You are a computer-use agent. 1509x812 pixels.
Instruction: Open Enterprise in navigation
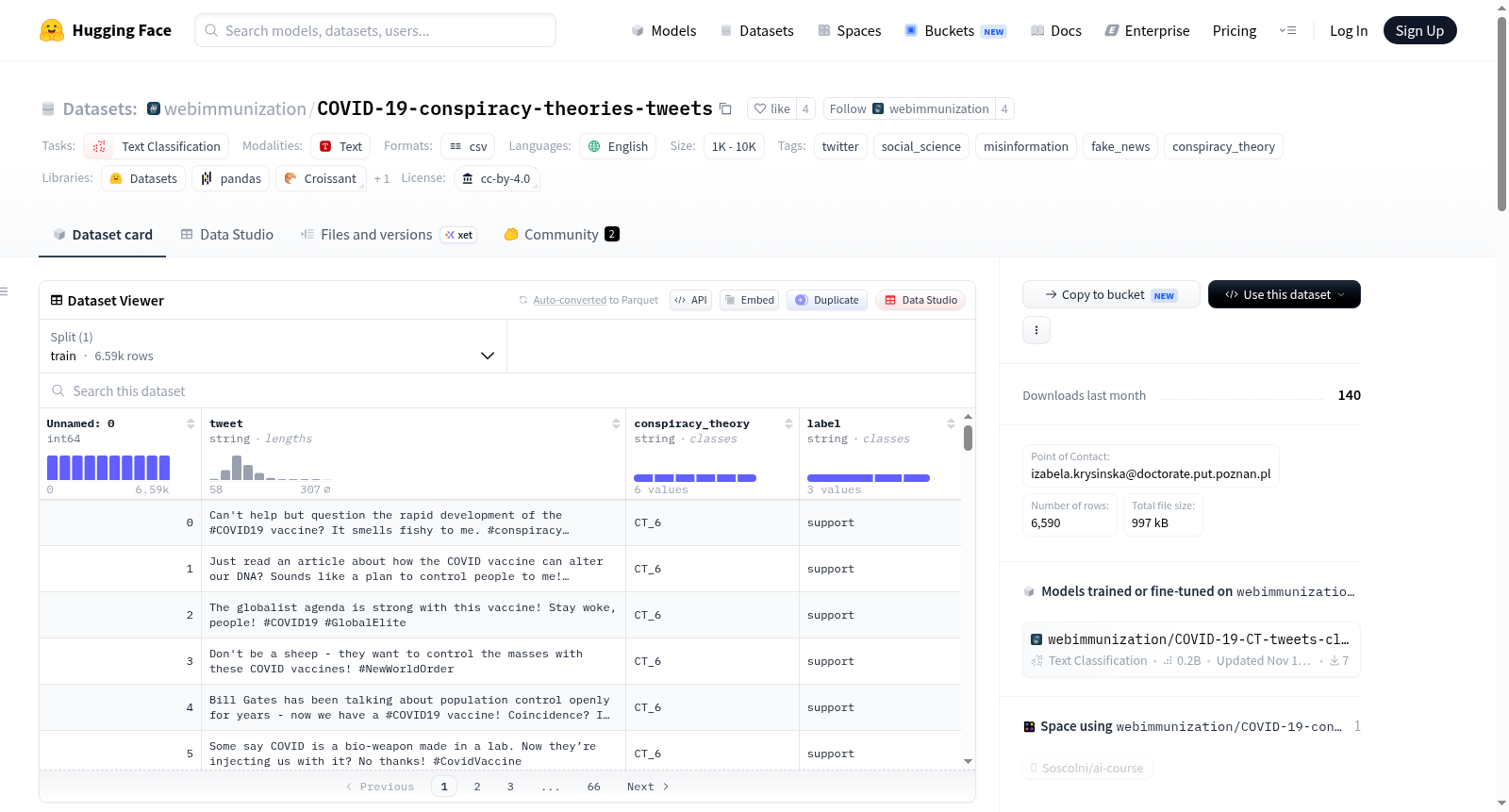click(1147, 30)
